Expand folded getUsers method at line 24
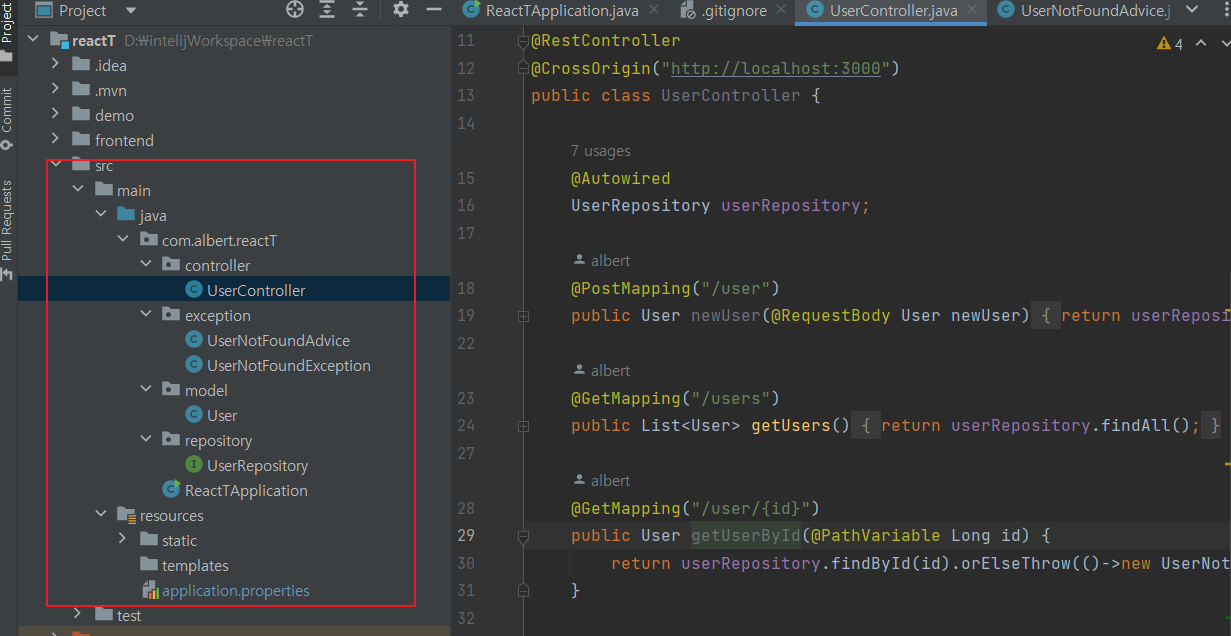The height and width of the screenshot is (636, 1231). (x=522, y=426)
